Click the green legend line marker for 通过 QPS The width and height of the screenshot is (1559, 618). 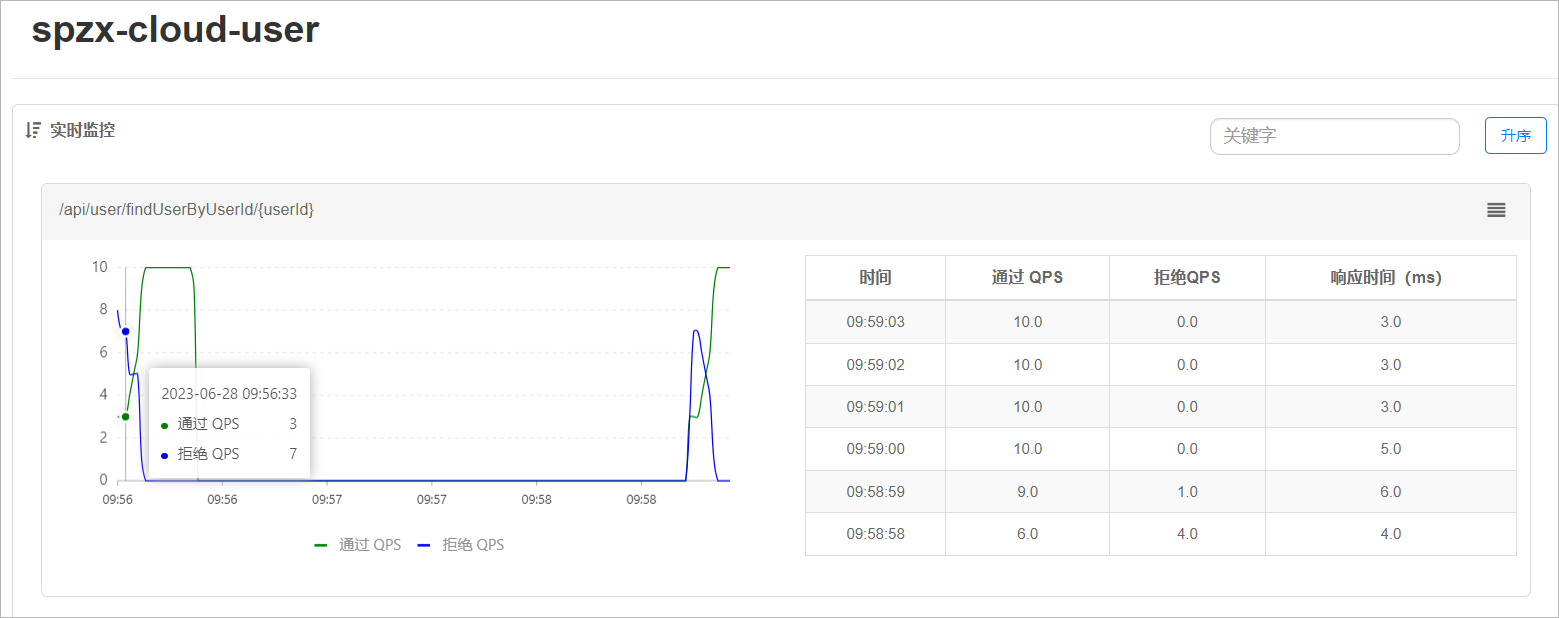pos(321,545)
